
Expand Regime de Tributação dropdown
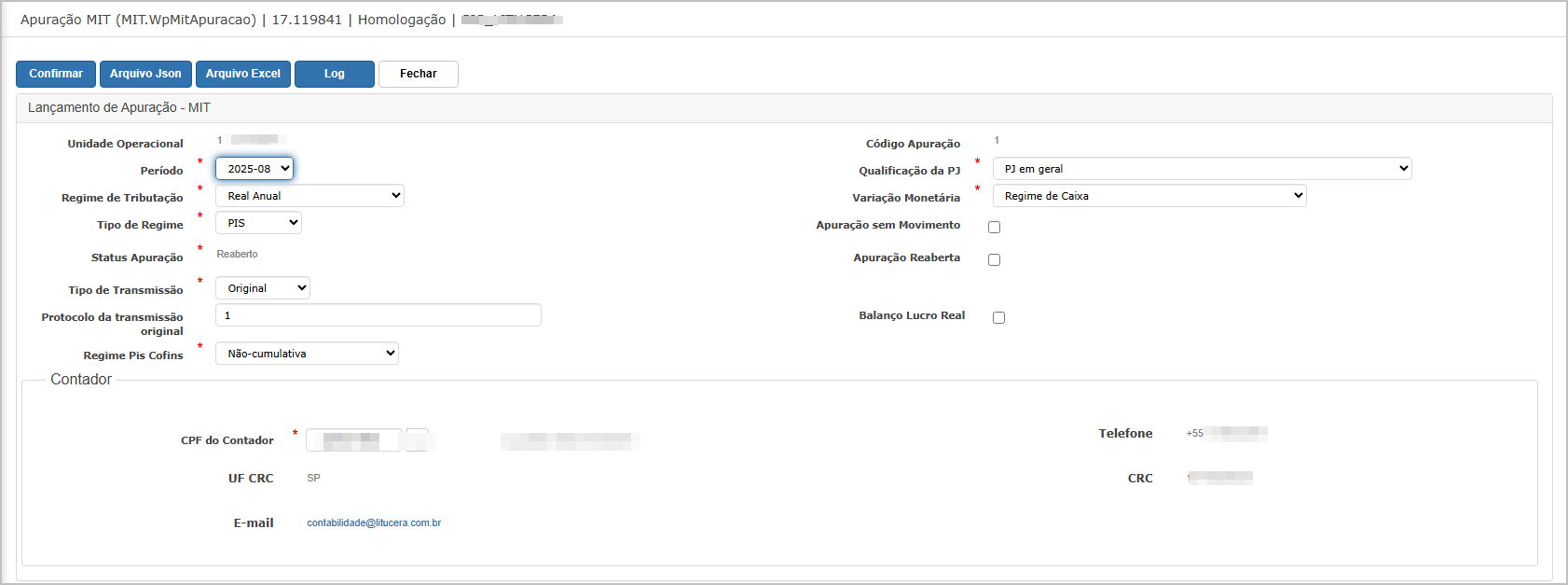pos(309,196)
